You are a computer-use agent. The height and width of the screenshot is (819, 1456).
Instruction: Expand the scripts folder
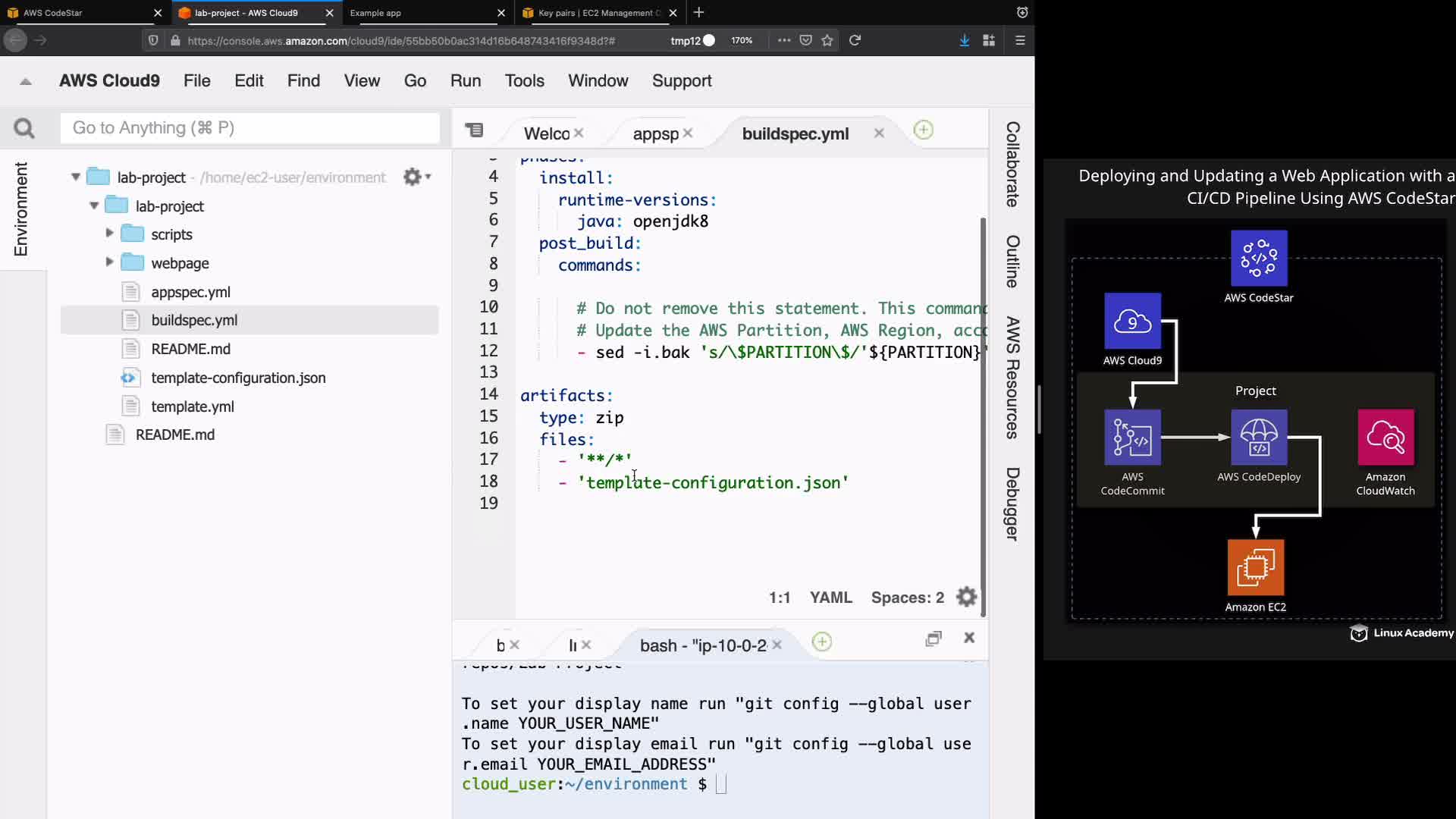109,234
